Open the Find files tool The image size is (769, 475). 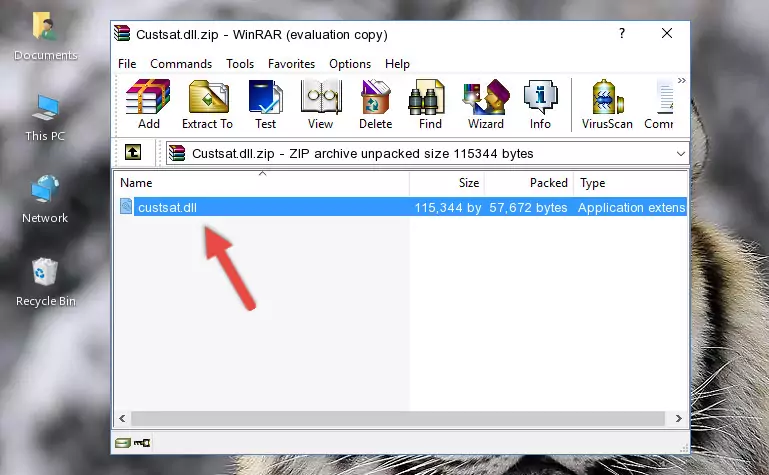430,104
